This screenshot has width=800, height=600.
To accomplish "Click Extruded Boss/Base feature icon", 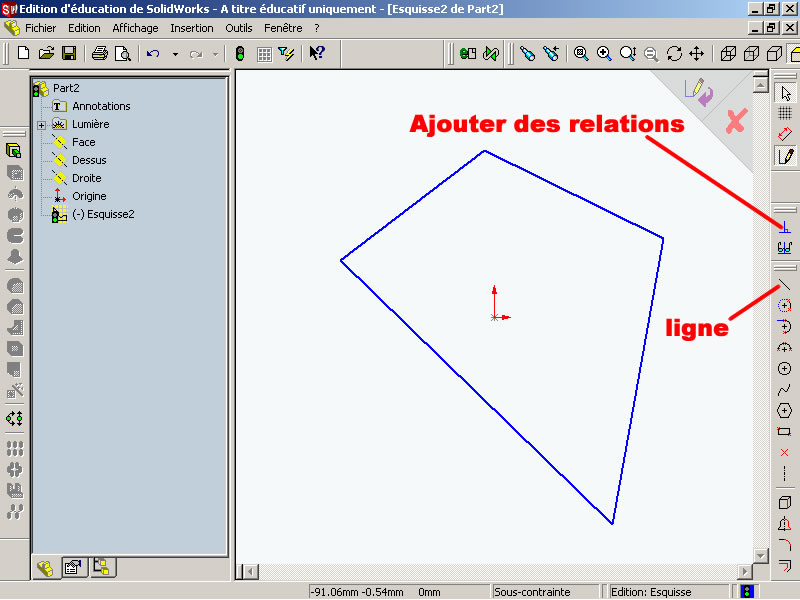I will tap(14, 151).
